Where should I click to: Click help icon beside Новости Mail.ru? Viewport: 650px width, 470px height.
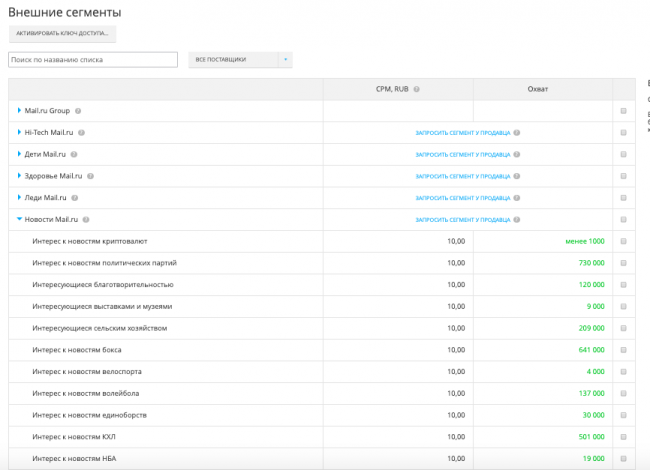87,219
